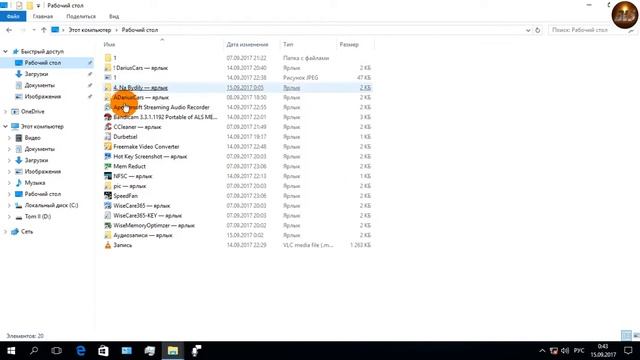Open the Windows Start menu

pyautogui.click(x=11, y=351)
